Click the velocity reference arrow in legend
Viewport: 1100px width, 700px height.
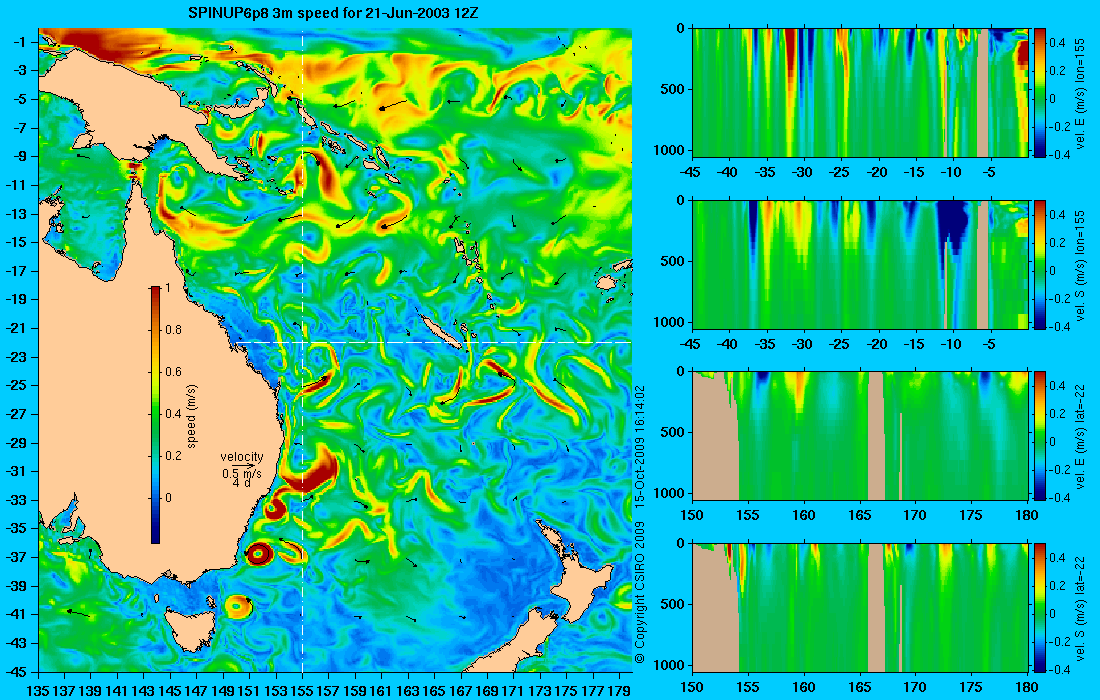coord(243,465)
